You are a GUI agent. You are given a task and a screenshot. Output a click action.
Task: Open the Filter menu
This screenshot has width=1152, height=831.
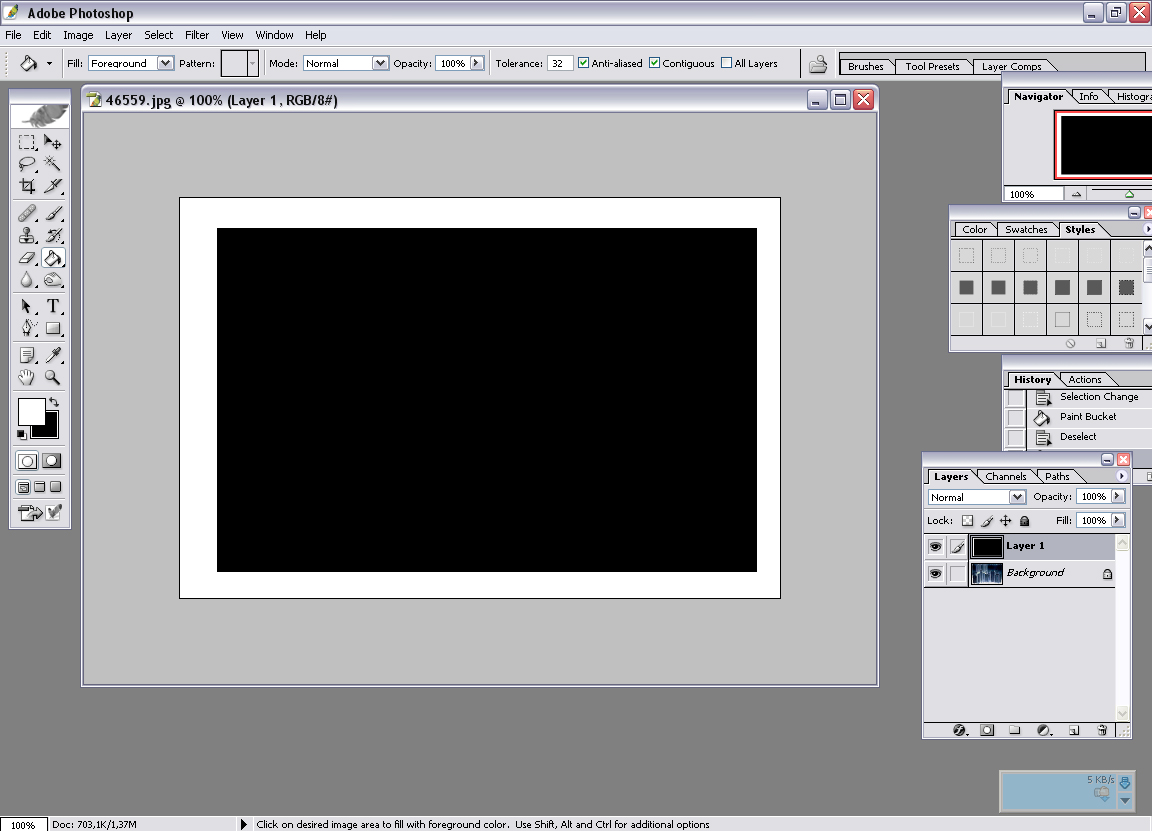tap(197, 35)
